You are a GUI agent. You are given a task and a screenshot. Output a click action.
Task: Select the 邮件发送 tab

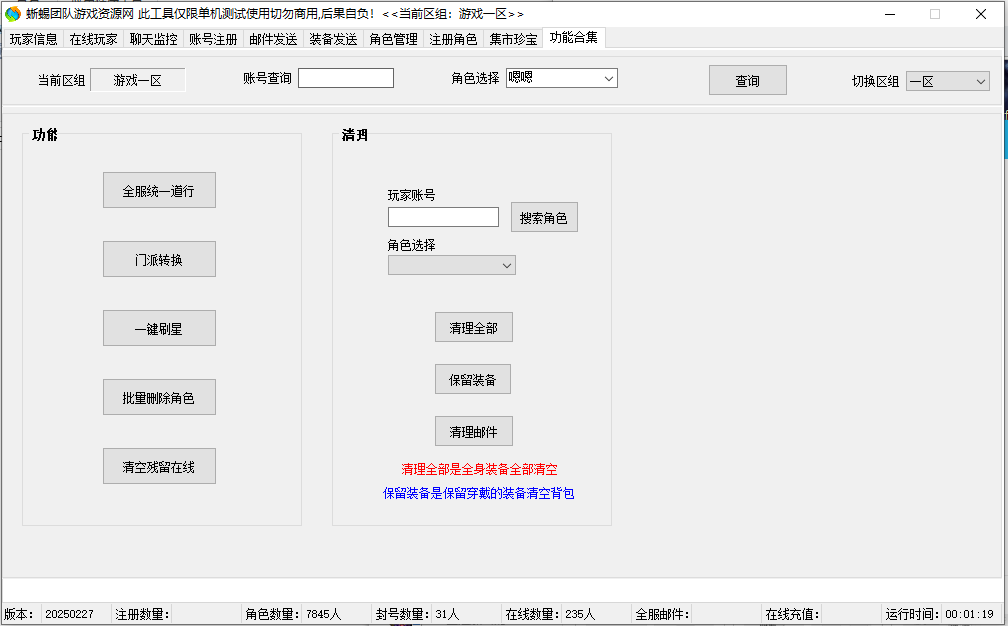click(273, 39)
